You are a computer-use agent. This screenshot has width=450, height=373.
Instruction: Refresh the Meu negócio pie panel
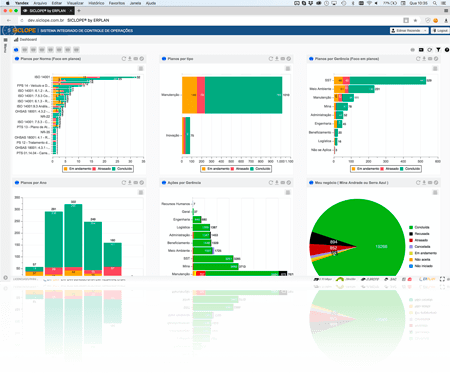(418, 183)
